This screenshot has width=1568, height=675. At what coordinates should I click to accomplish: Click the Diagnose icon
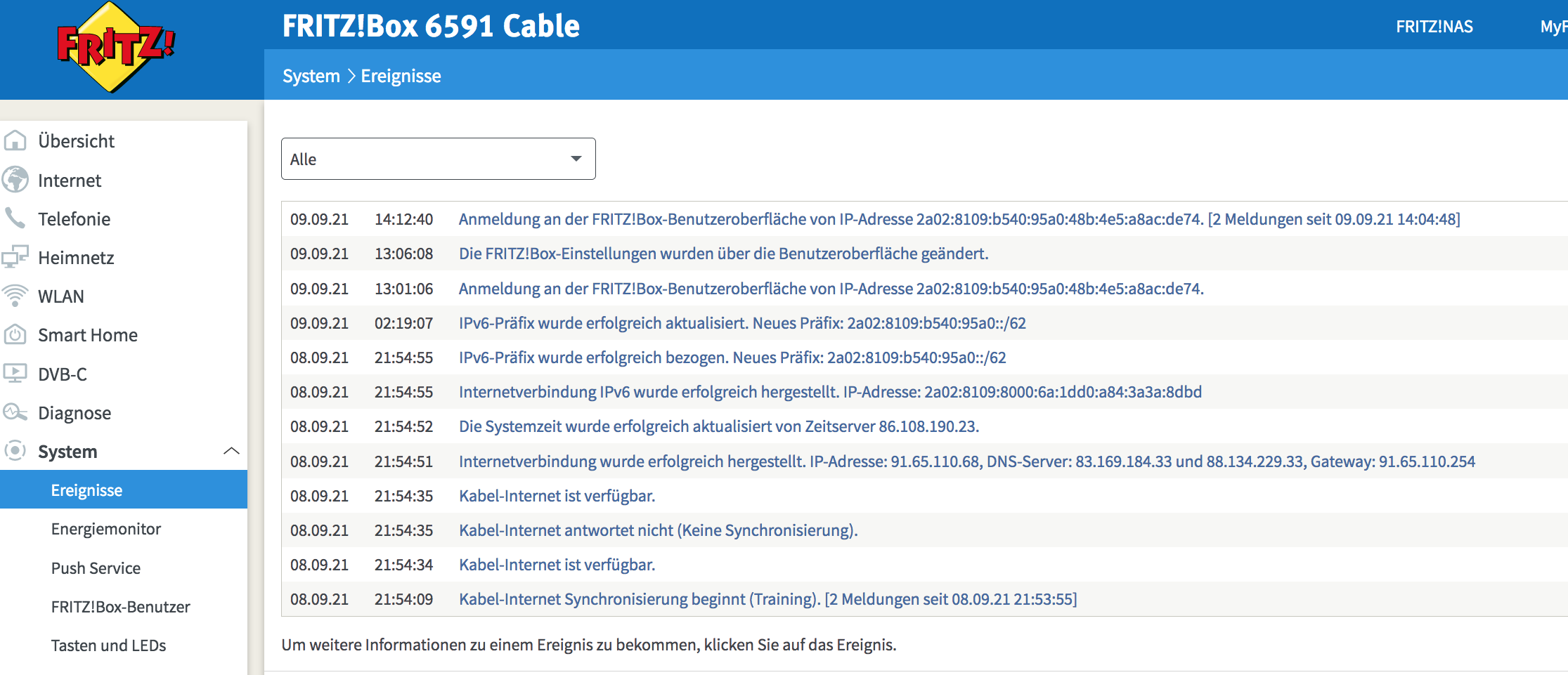click(15, 412)
